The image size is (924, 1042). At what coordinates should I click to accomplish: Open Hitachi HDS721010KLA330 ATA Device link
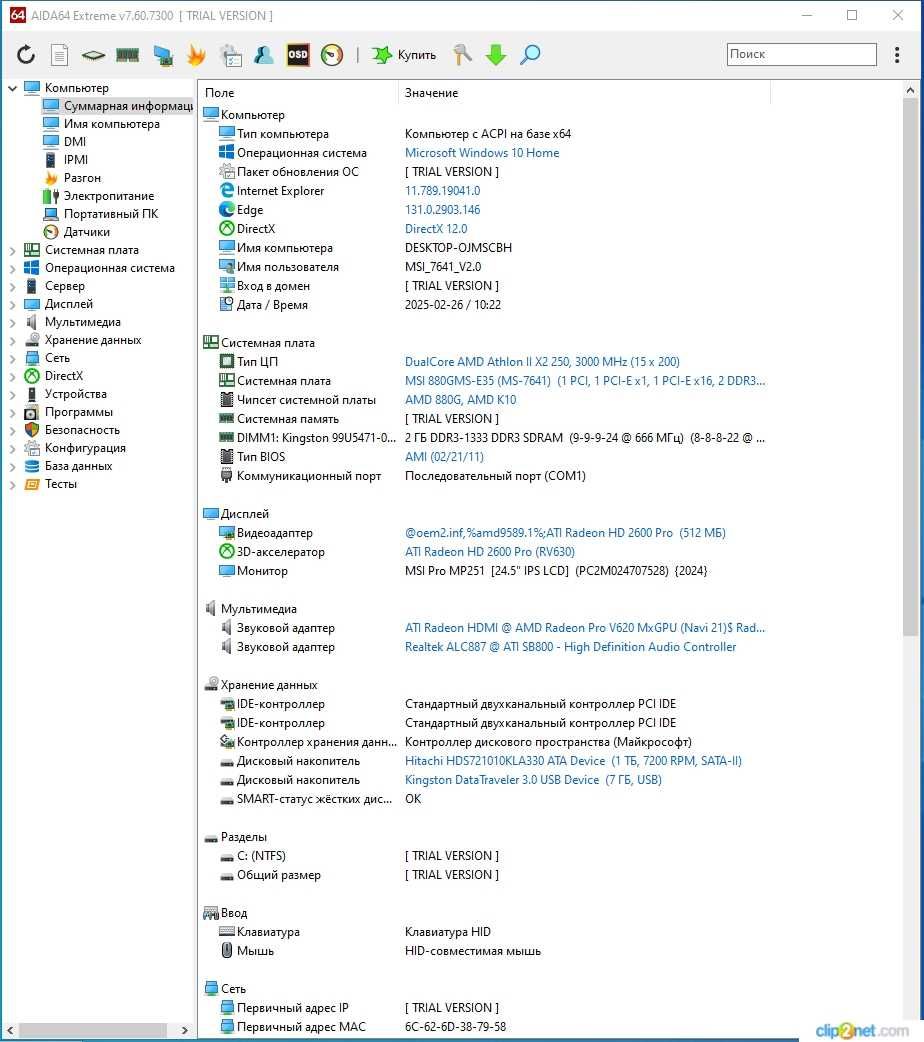pyautogui.click(x=573, y=761)
